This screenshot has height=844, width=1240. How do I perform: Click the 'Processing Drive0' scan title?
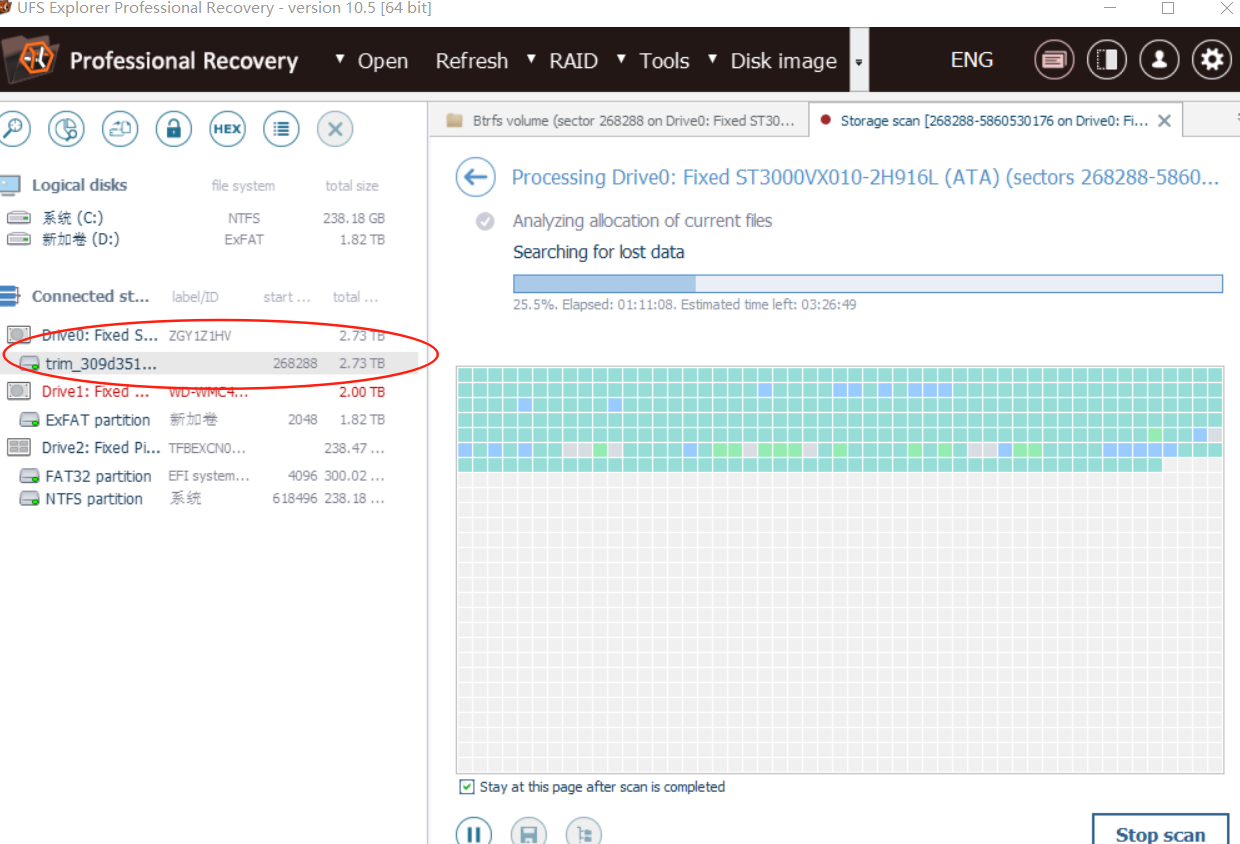click(x=866, y=178)
